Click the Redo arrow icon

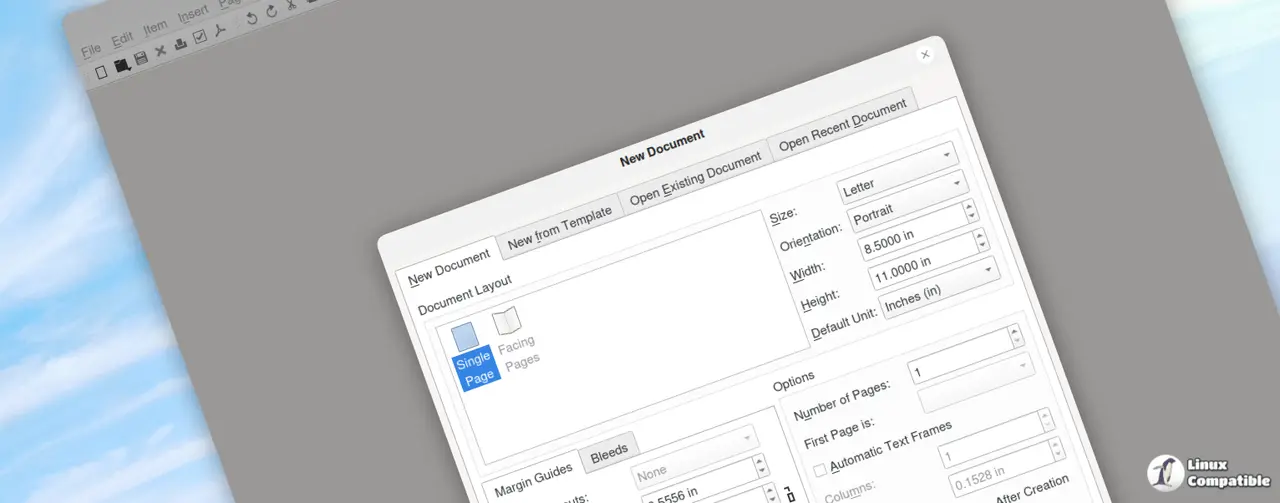pyautogui.click(x=271, y=12)
